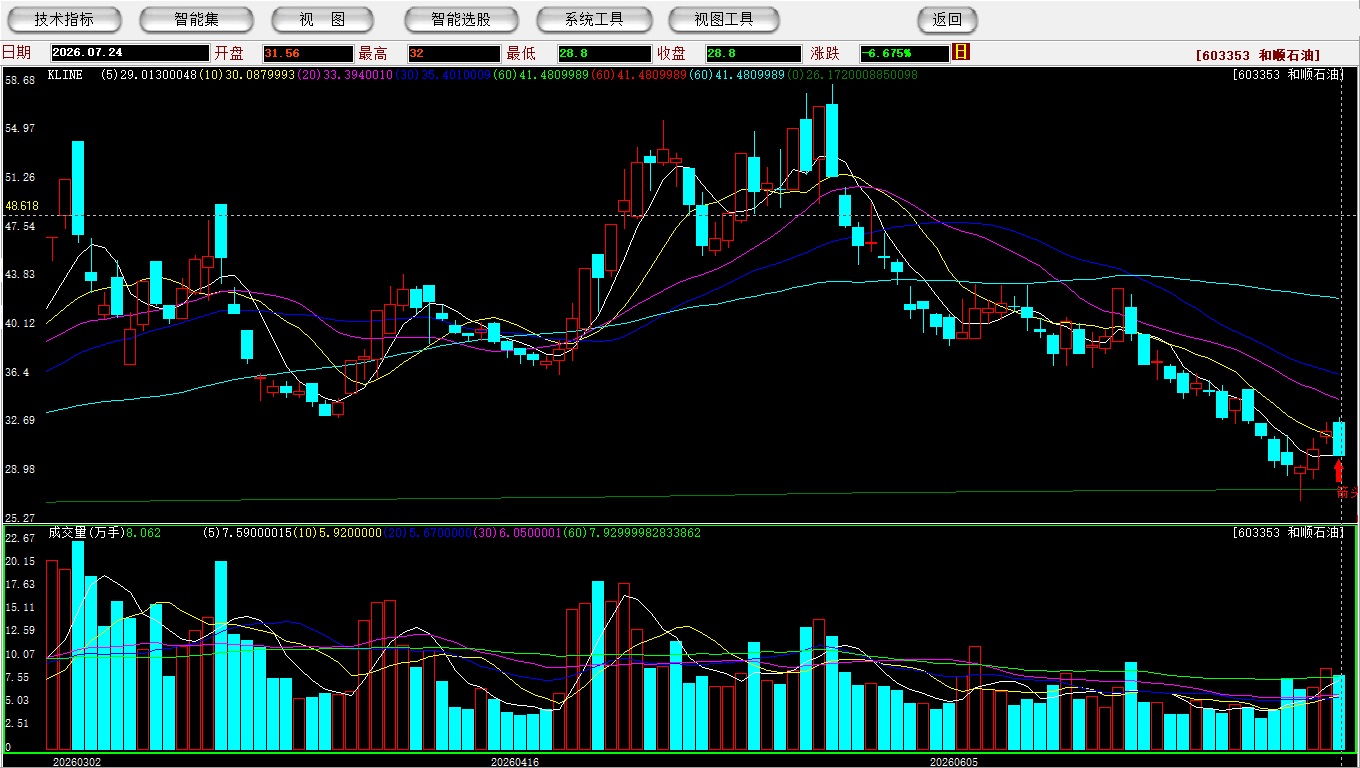
Task: Open the 视图工具 menu
Action: pos(725,19)
